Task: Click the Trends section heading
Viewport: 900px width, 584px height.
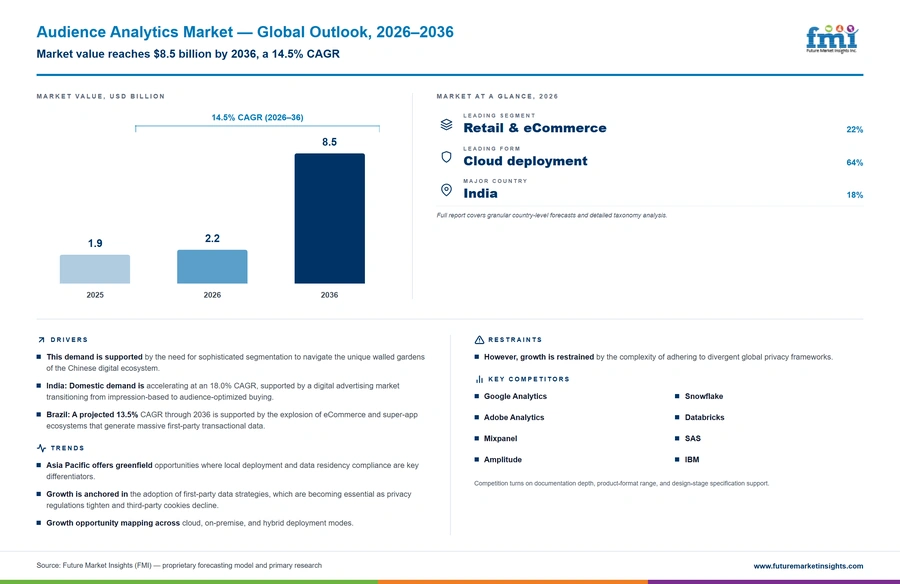Action: pyautogui.click(x=67, y=448)
